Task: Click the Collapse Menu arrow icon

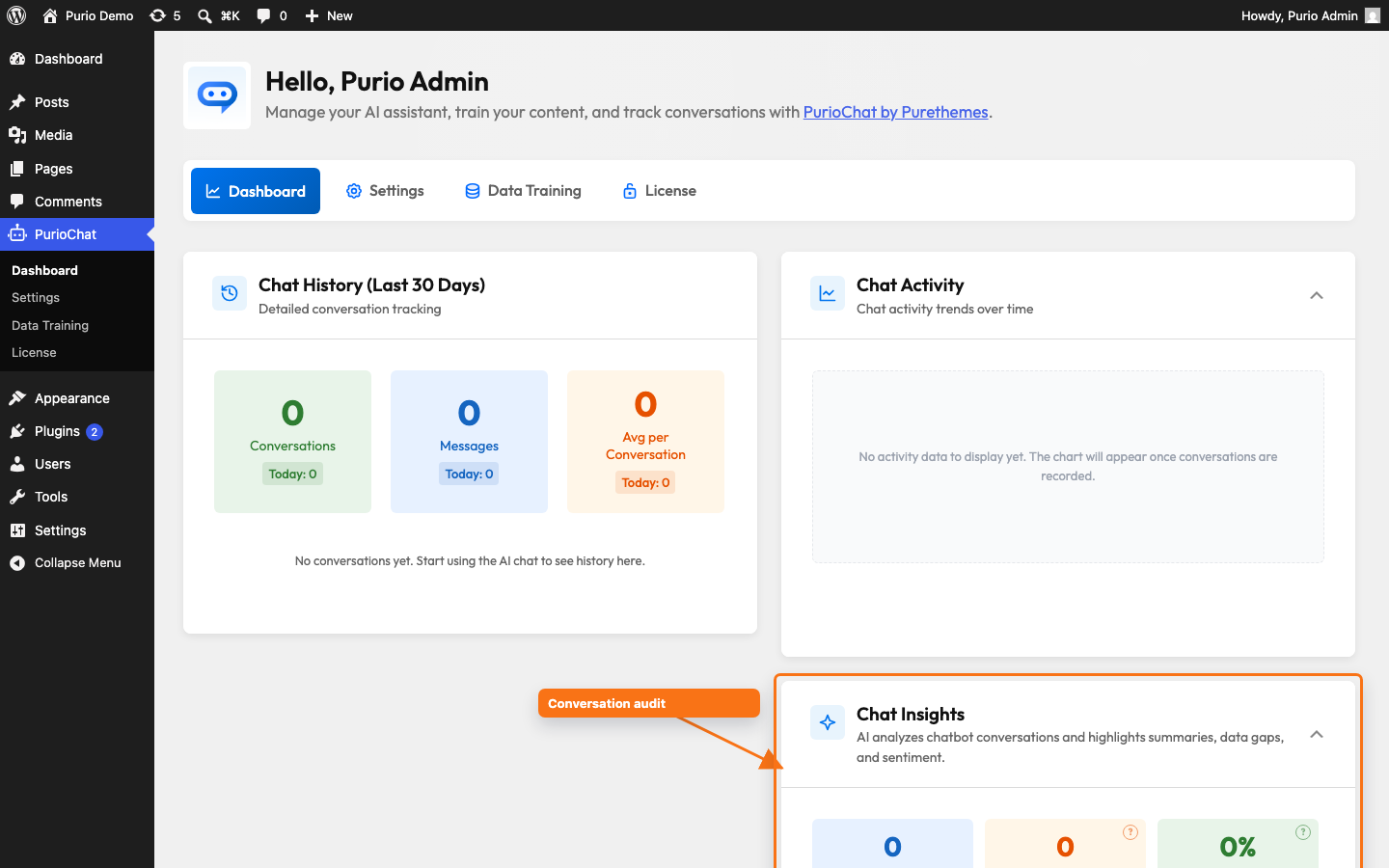Action: pyautogui.click(x=17, y=563)
